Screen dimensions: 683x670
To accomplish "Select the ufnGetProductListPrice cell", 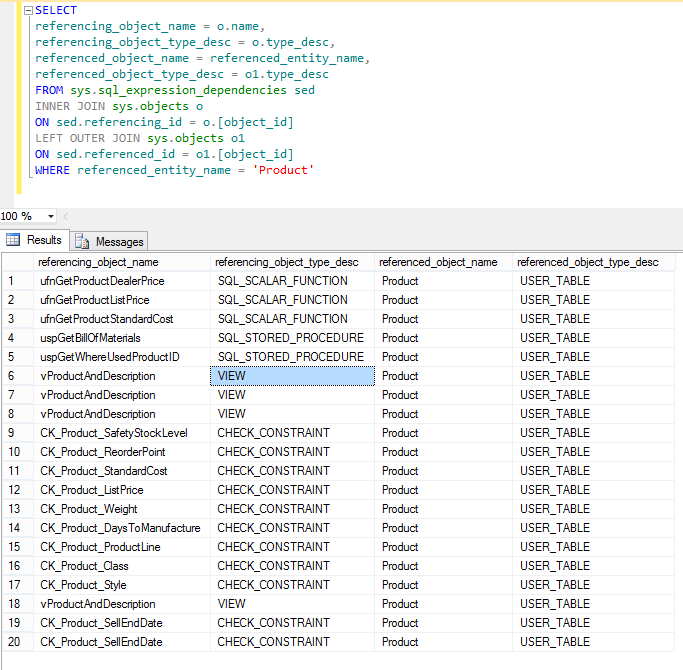I will pos(122,300).
